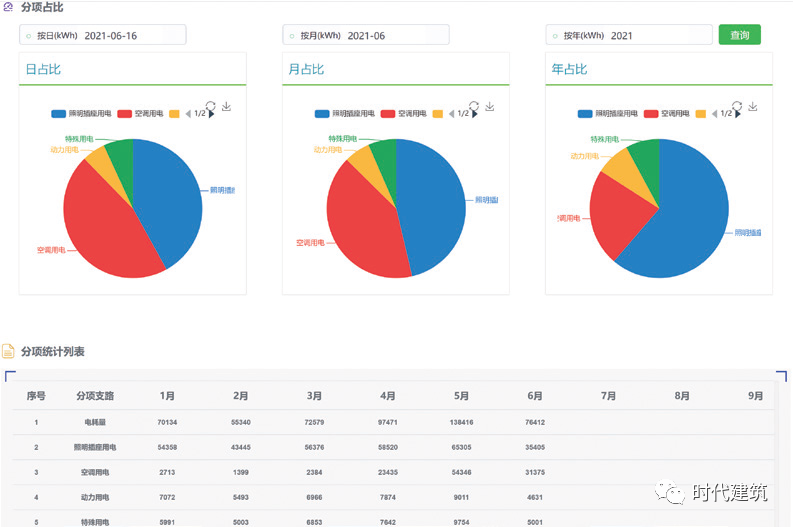Screen dimensions: 793x527
Task: Select the 年占比 panel header
Action: [x=569, y=70]
